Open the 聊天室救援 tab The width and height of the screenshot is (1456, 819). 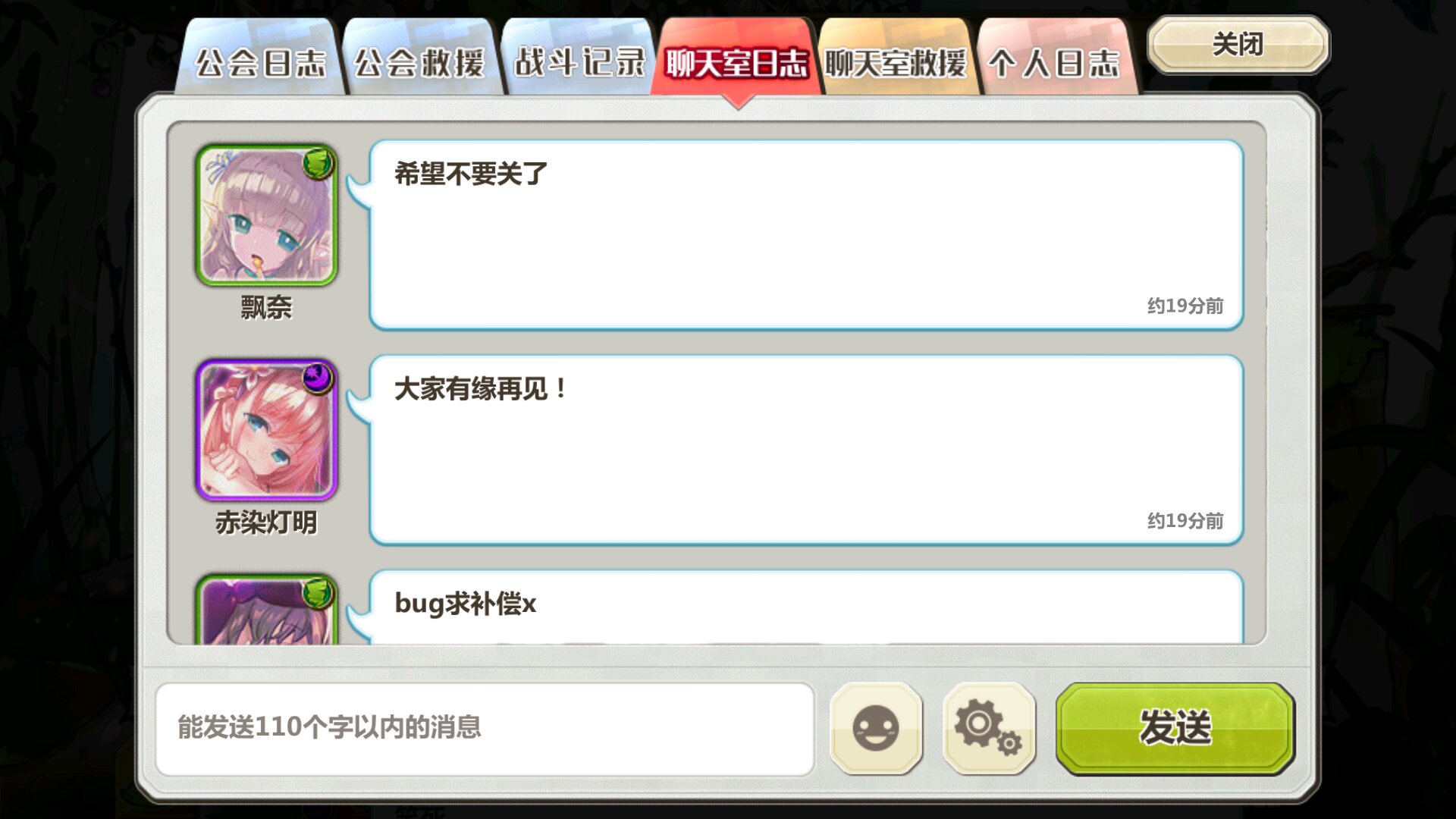896,59
